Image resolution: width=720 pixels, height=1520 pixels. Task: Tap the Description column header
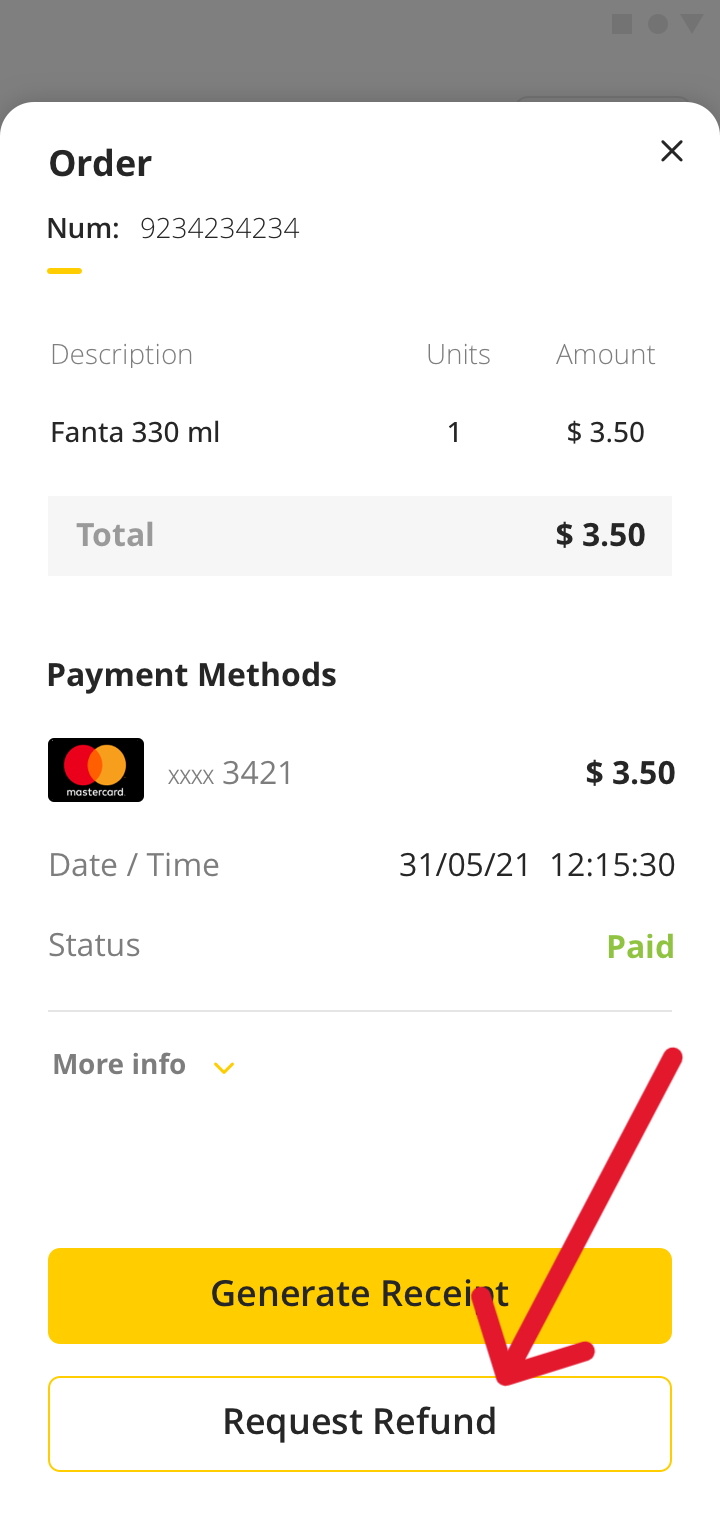tap(121, 355)
